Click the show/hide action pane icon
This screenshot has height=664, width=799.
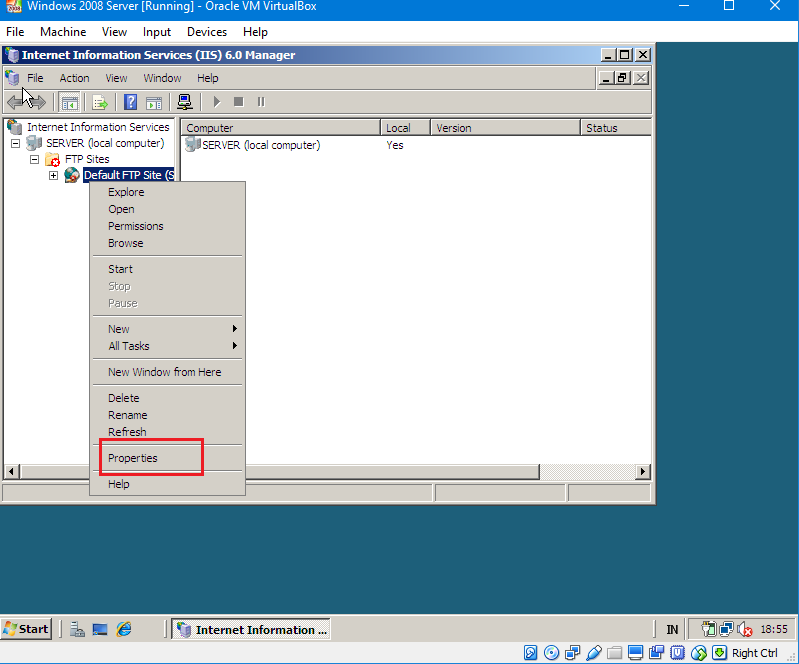(154, 102)
